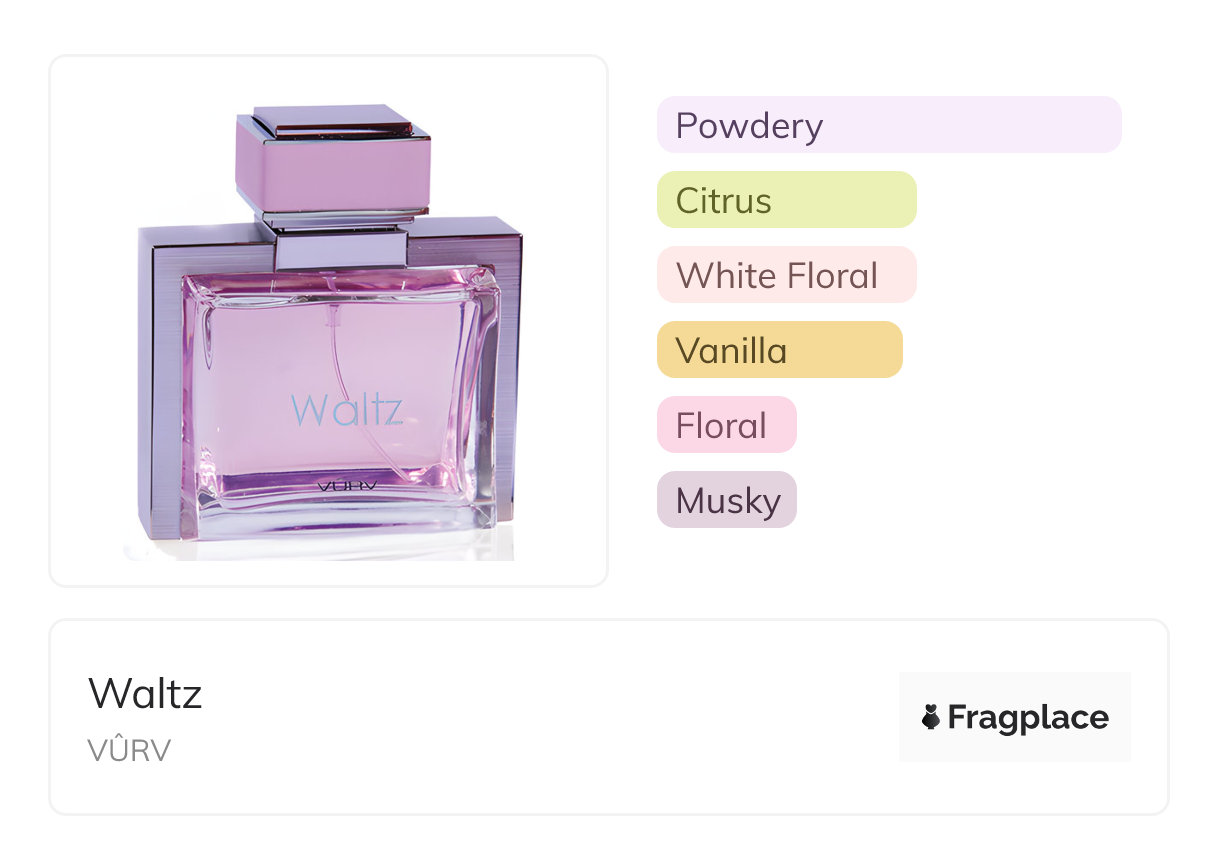Screen dimensions: 1218x864
Task: Pick the Vanilla accord bar
Action: pos(780,350)
